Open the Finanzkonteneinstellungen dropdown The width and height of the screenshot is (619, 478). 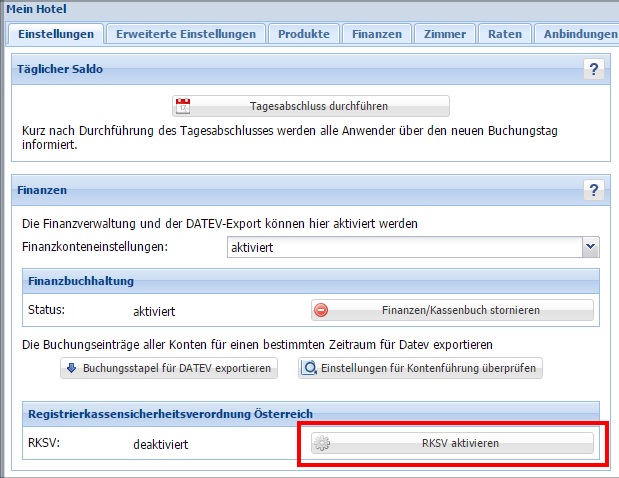590,246
